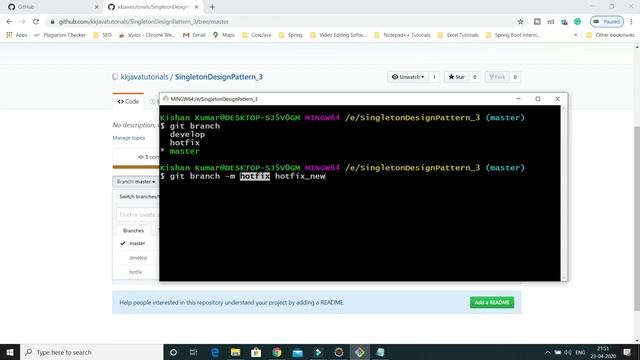Click highlighted word hotfix in the terminal command
The image size is (640, 360).
pyautogui.click(x=255, y=176)
